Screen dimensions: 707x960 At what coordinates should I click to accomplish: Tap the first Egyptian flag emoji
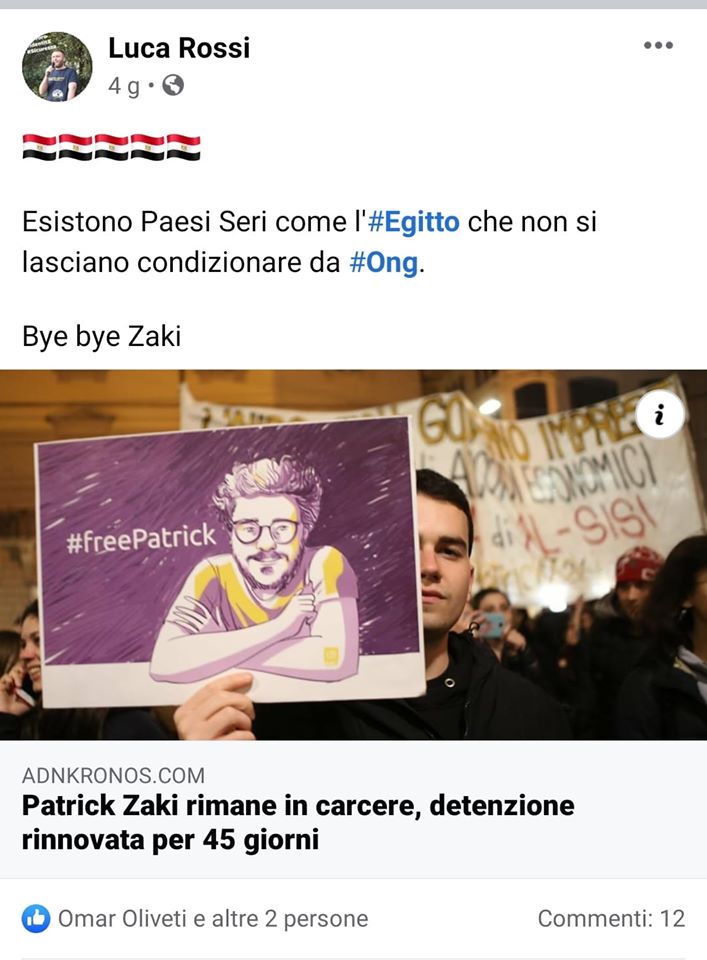coord(39,147)
